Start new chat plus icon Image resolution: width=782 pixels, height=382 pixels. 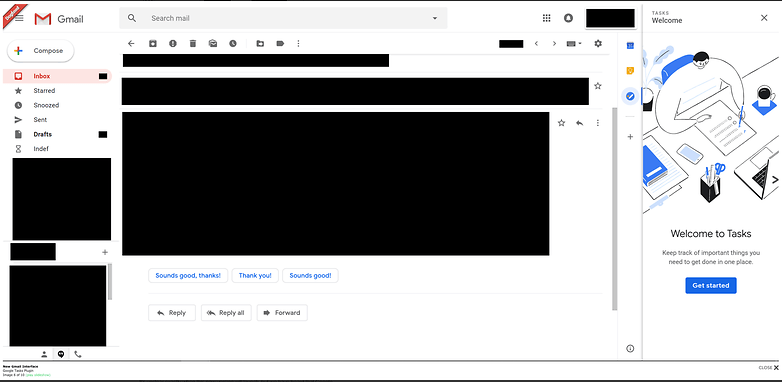click(x=105, y=252)
